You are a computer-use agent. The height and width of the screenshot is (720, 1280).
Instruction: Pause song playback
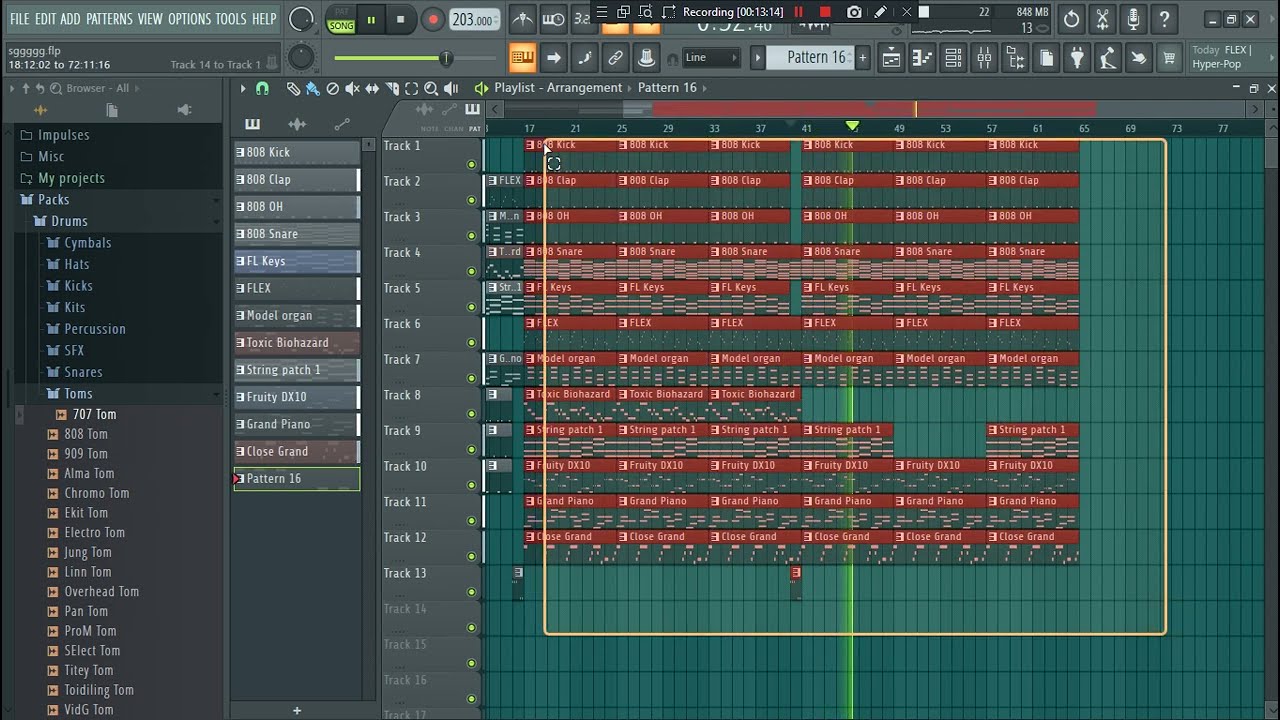371,19
